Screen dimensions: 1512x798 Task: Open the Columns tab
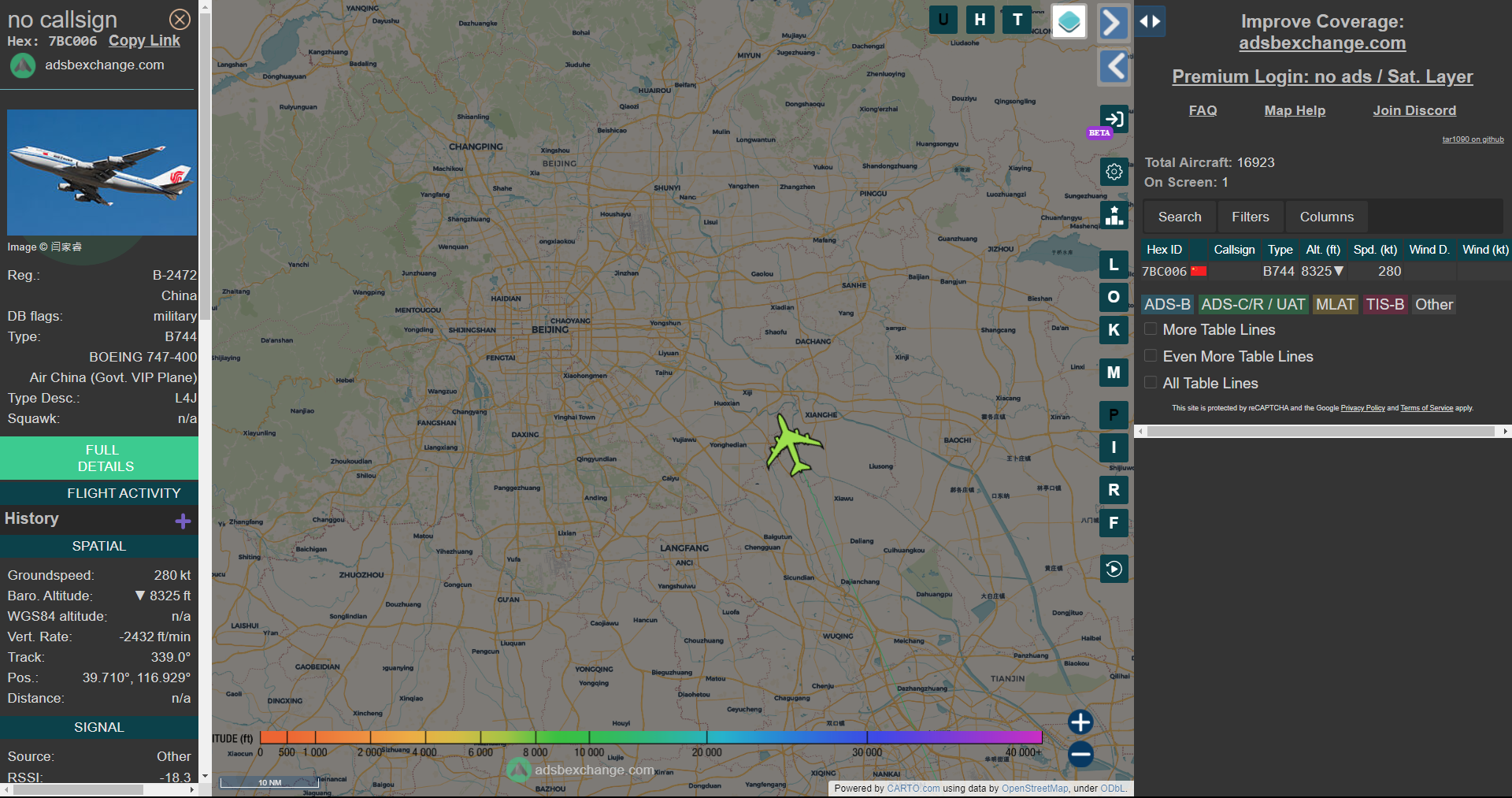point(1327,217)
